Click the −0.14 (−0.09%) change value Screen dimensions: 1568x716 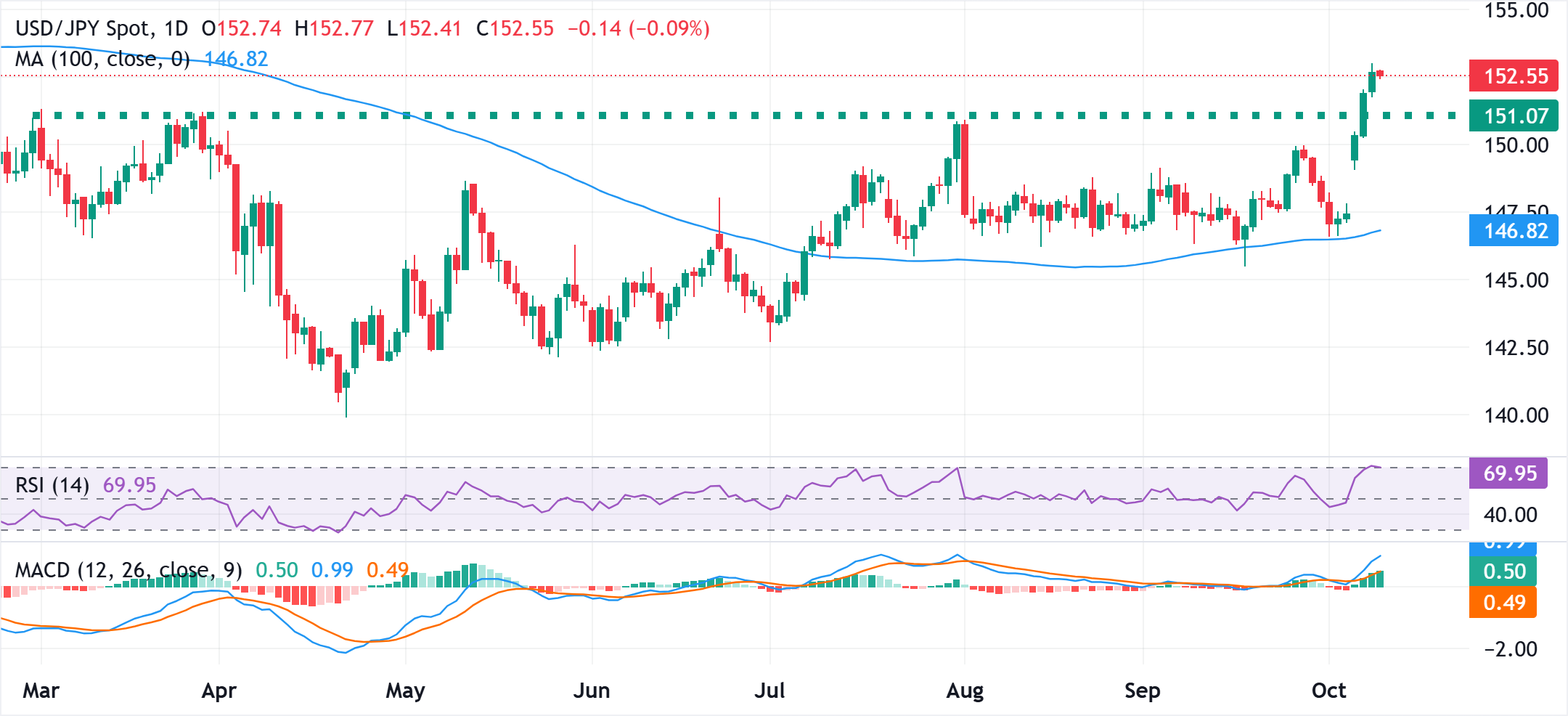pyautogui.click(x=638, y=28)
